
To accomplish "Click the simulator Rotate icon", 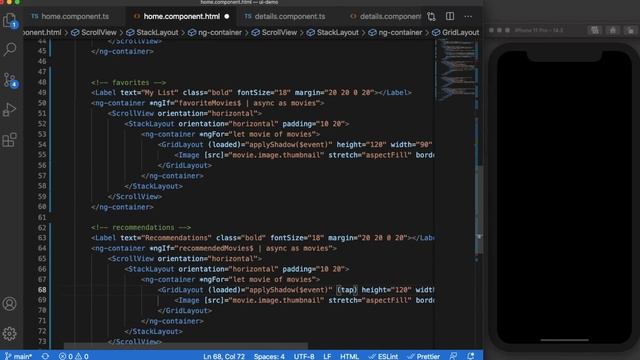I will coord(631,30).
